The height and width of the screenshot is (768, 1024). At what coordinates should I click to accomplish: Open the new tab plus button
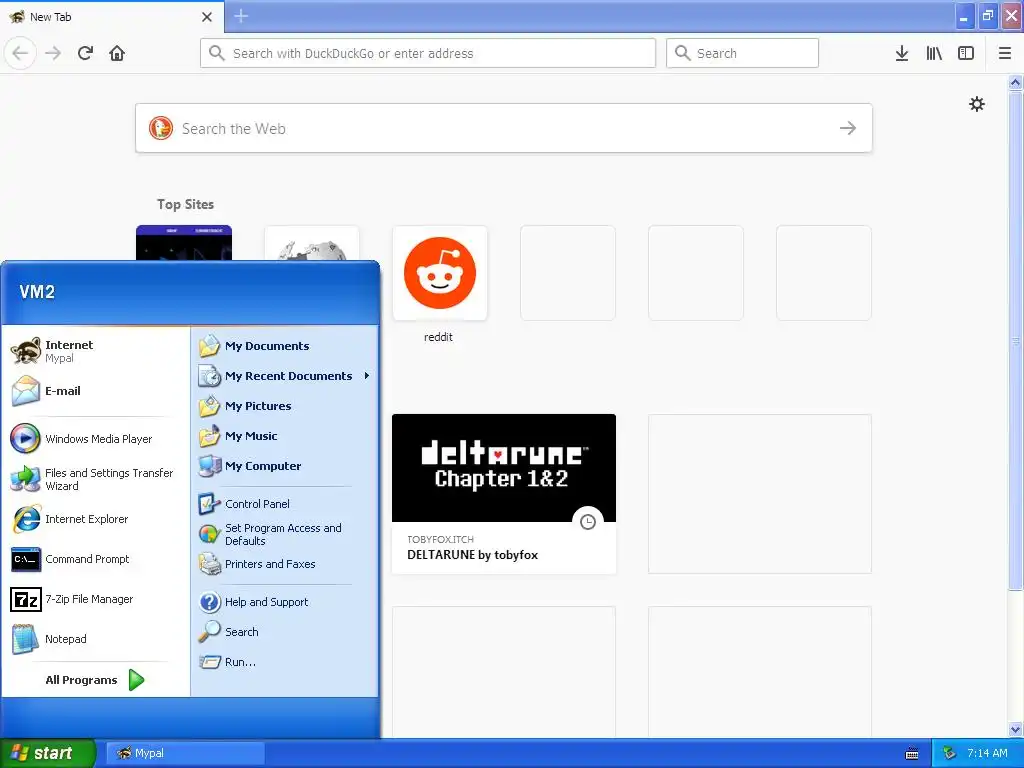241,16
